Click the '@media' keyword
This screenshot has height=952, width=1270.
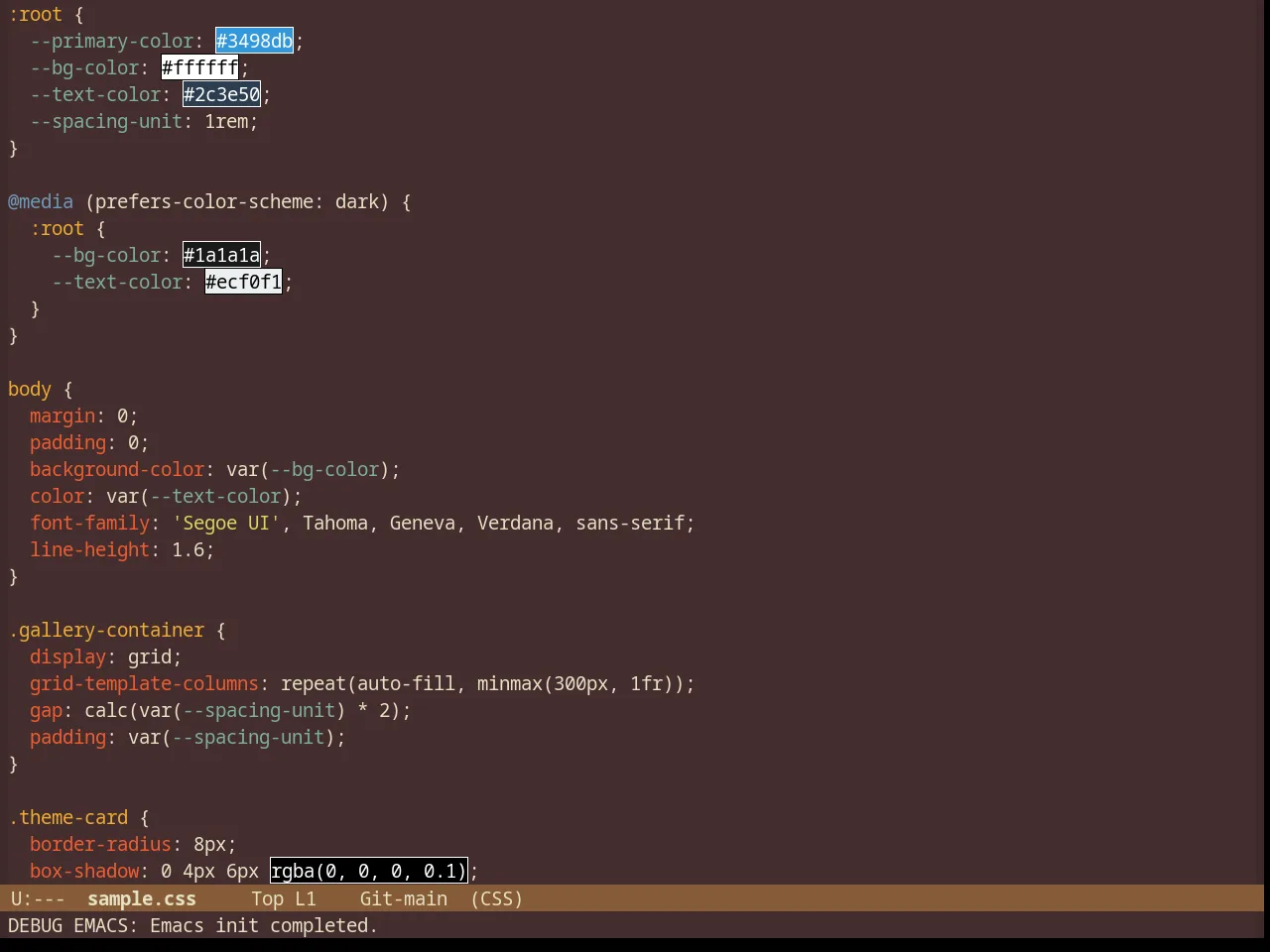pos(41,201)
